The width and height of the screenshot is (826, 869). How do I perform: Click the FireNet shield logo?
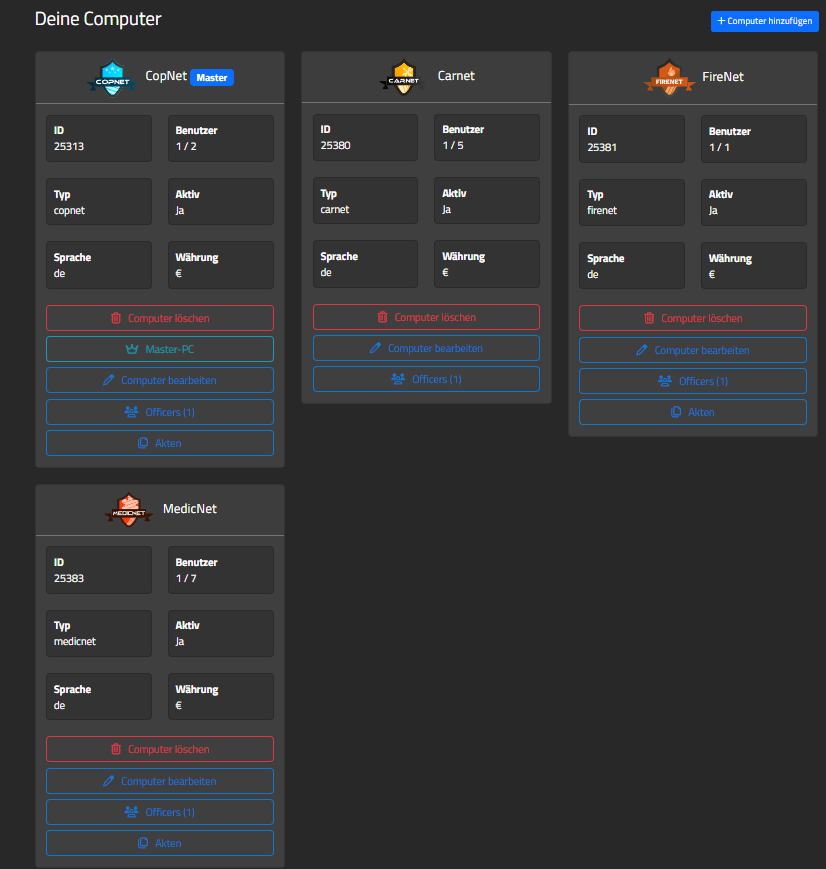(x=669, y=78)
